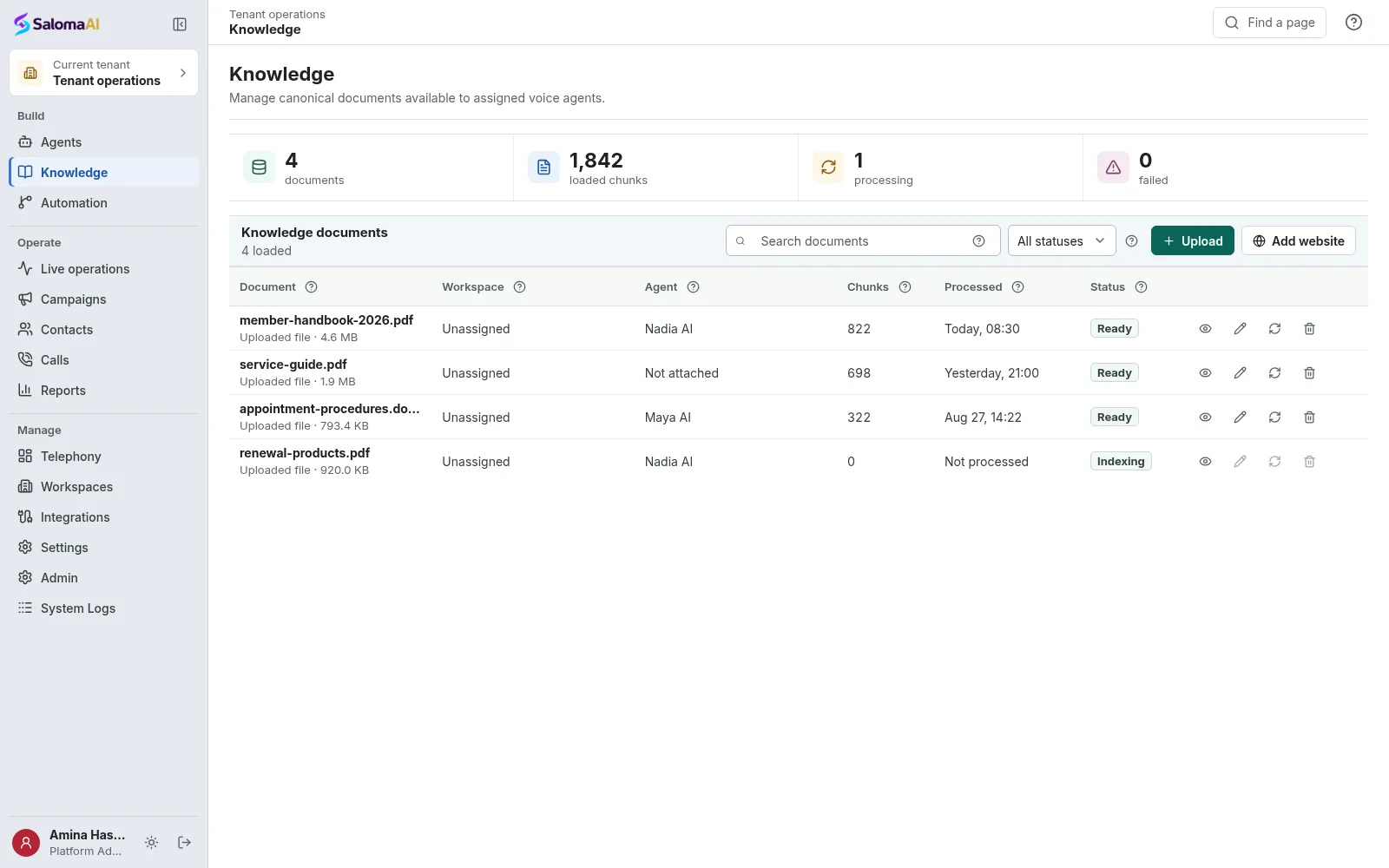
Task: Edit service-guide.pdf with pencil icon
Action: pos(1240,373)
